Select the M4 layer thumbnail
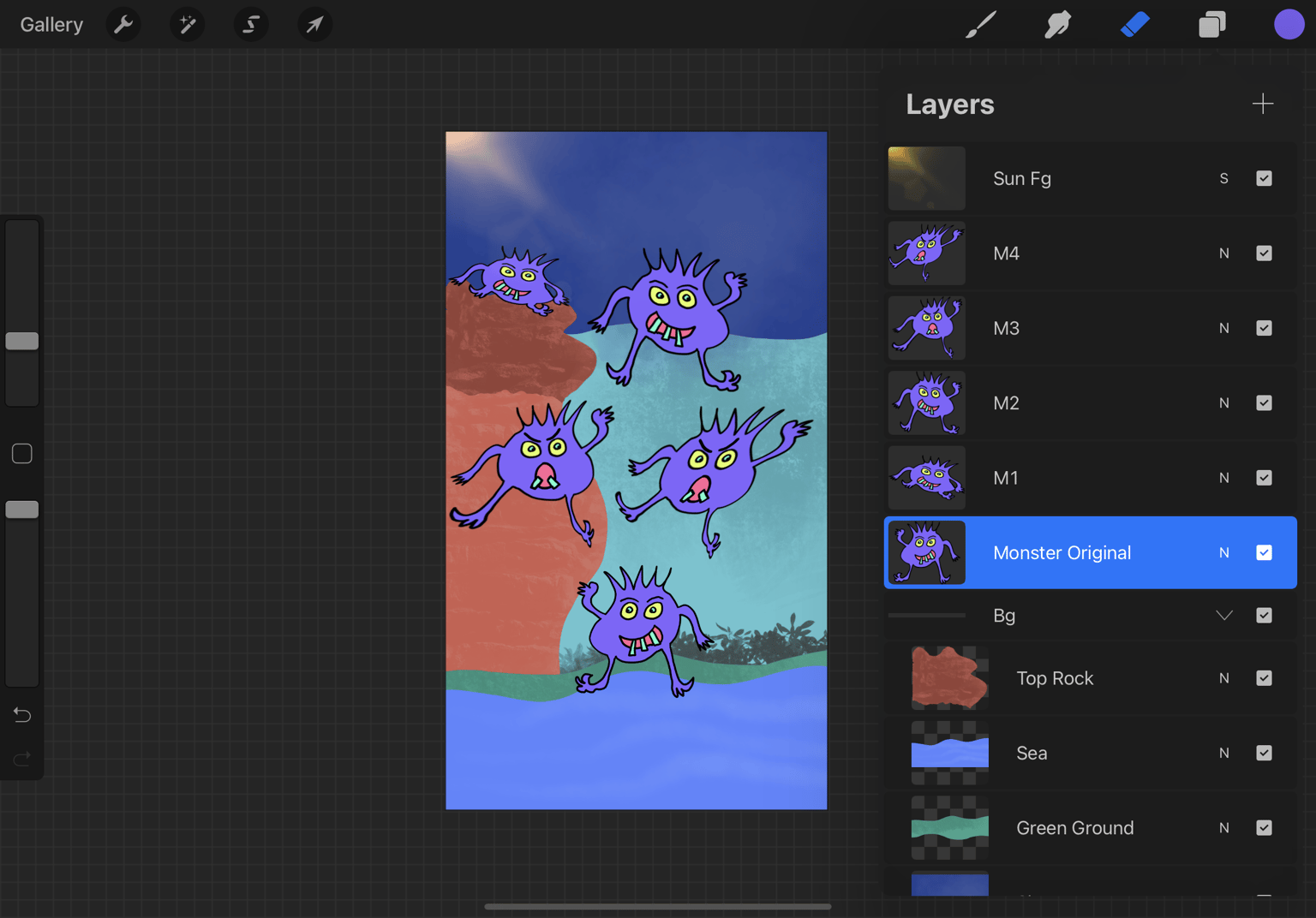The width and height of the screenshot is (1316, 918). (x=927, y=253)
